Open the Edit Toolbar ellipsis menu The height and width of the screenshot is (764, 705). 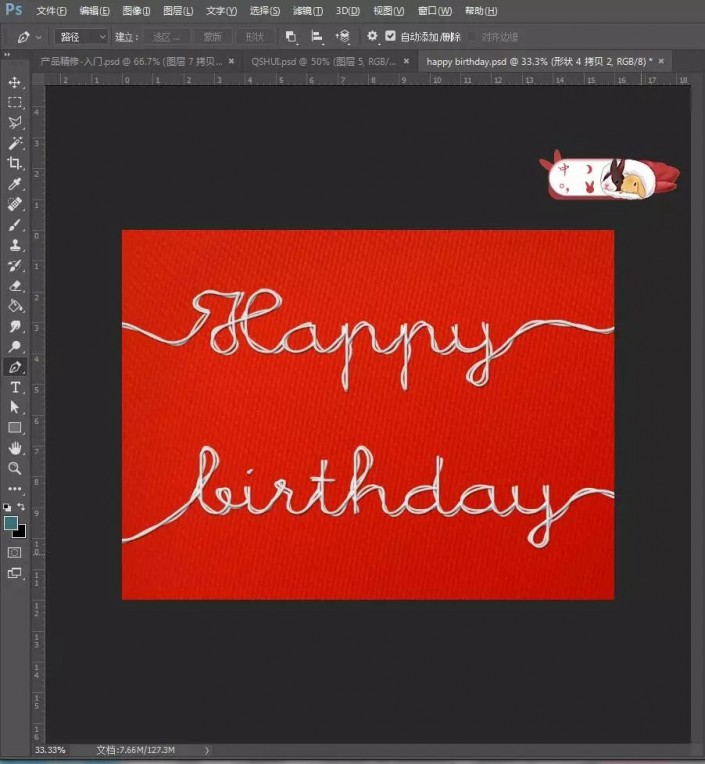click(x=15, y=489)
